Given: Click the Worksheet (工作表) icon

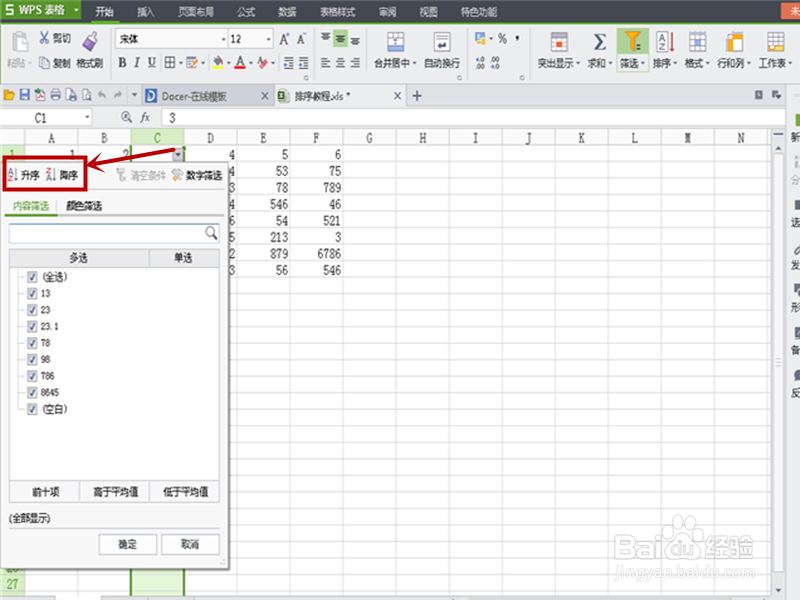Looking at the screenshot, I should (x=776, y=42).
